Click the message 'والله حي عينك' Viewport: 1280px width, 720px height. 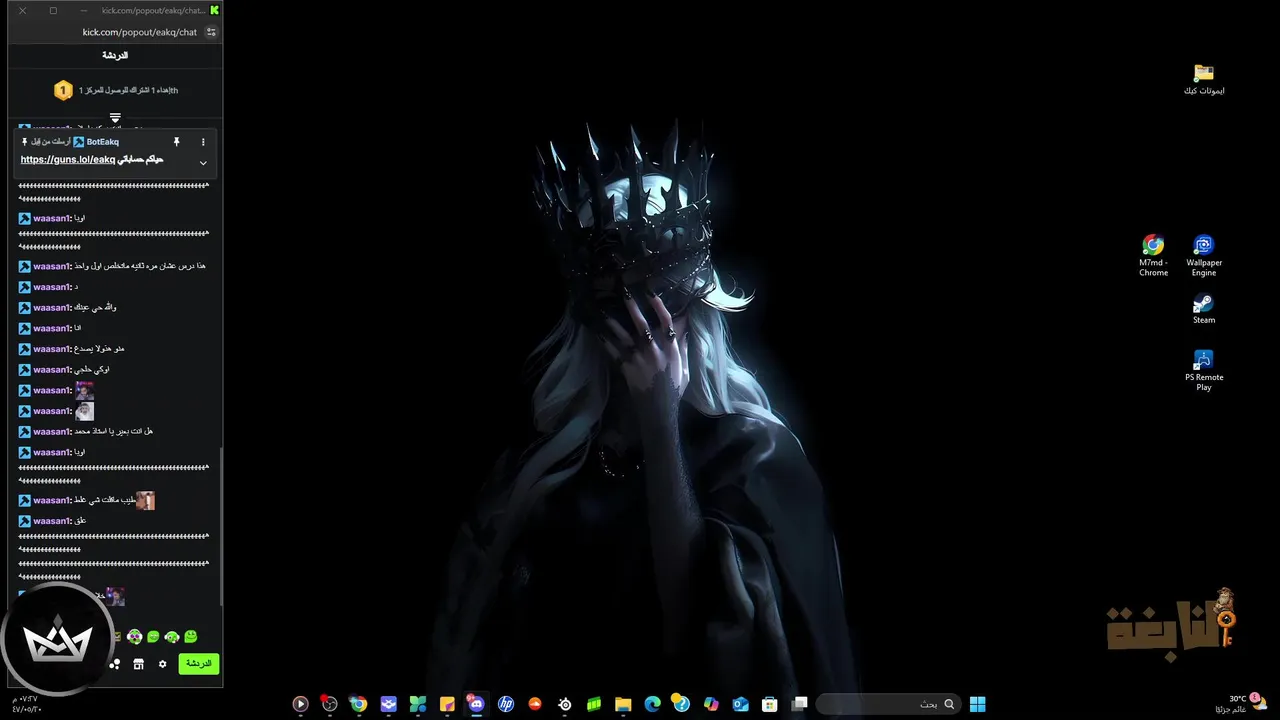(96, 308)
